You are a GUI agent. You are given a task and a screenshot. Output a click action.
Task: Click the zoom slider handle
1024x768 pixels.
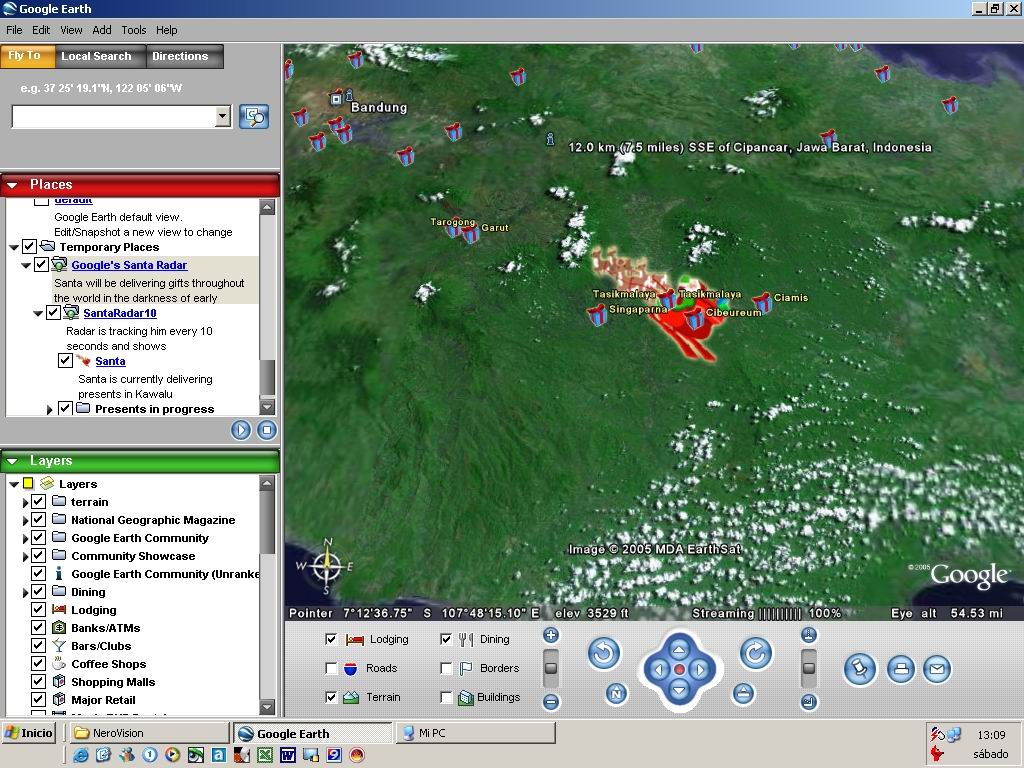point(551,668)
